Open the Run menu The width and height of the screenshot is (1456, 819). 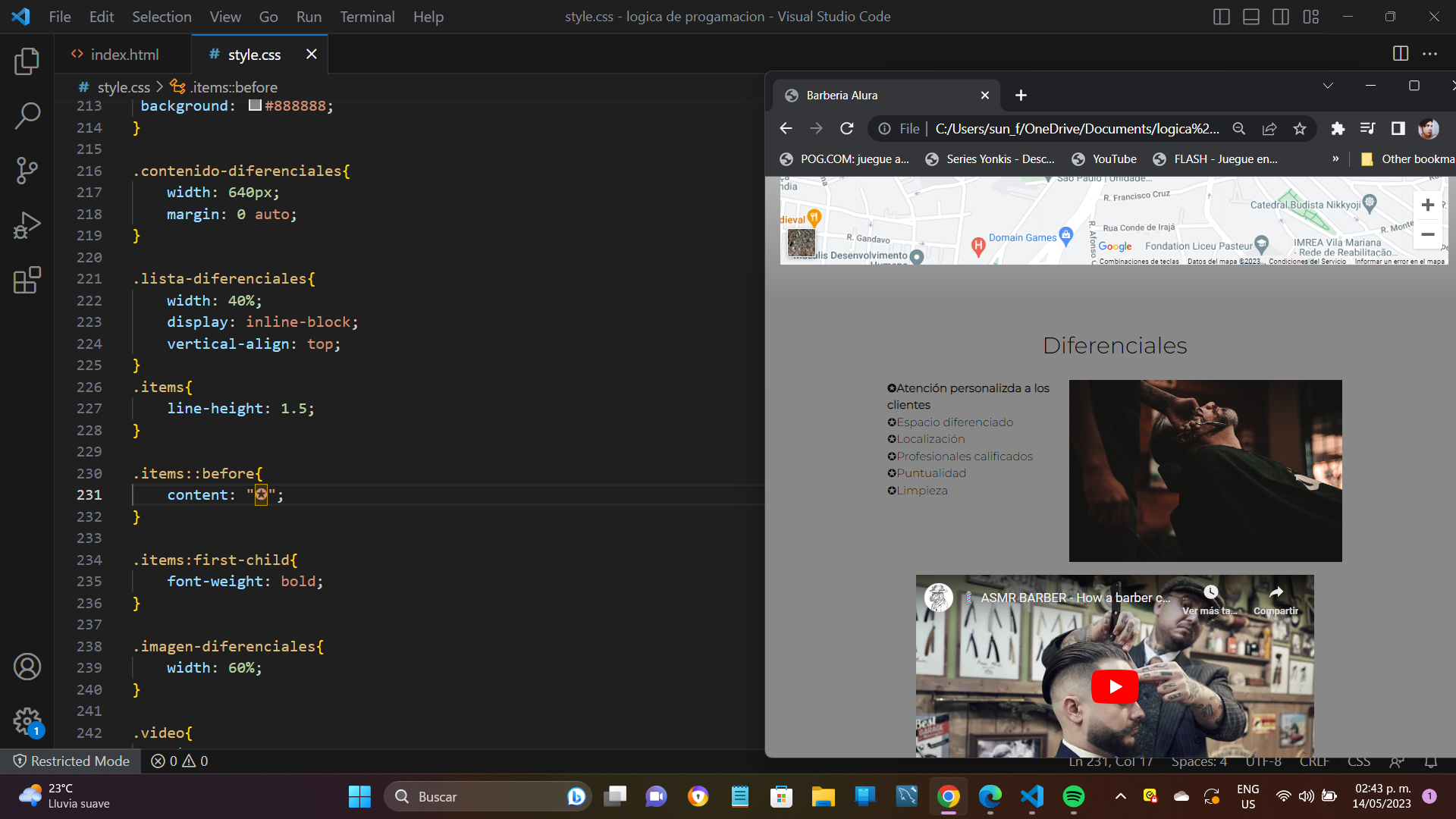(309, 17)
